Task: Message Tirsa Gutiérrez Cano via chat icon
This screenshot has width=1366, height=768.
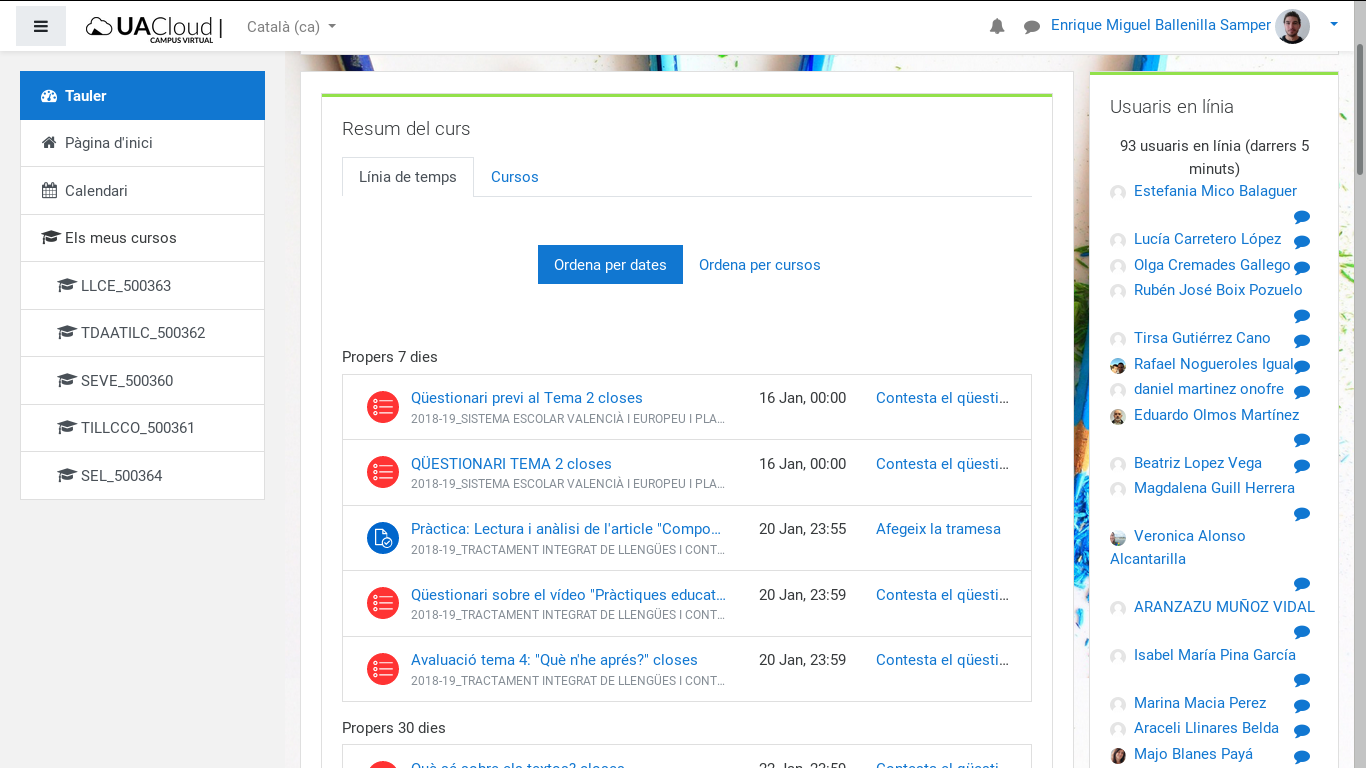Action: [1302, 341]
